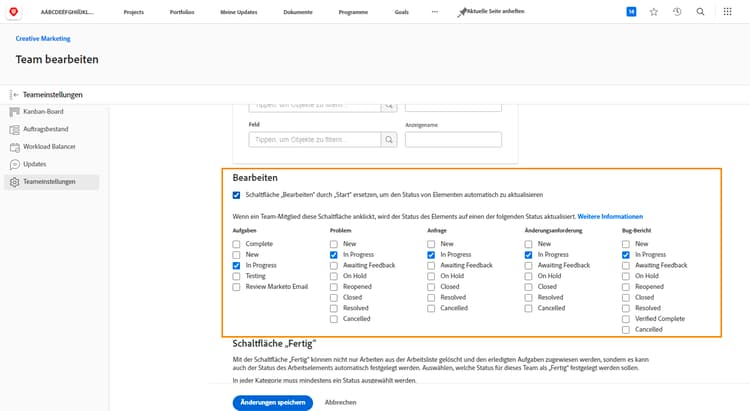This screenshot has width=750, height=411.
Task: Click the Updates speech bubble icon
Action: (x=14, y=165)
